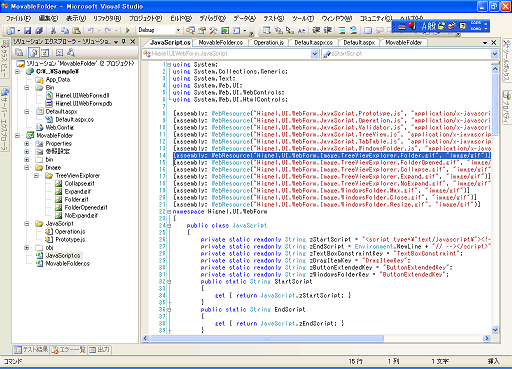Toggle Show All Files in Solution Explorer

point(34,52)
